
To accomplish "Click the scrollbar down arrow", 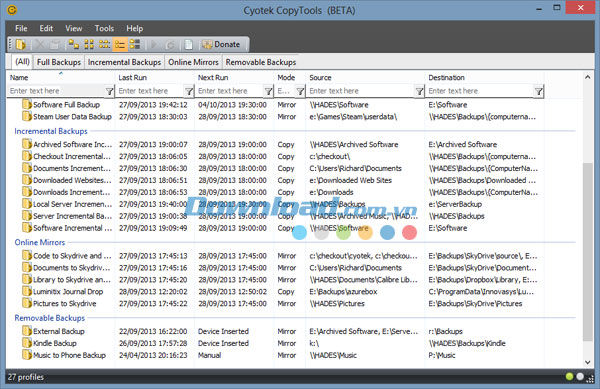I will pos(587,362).
